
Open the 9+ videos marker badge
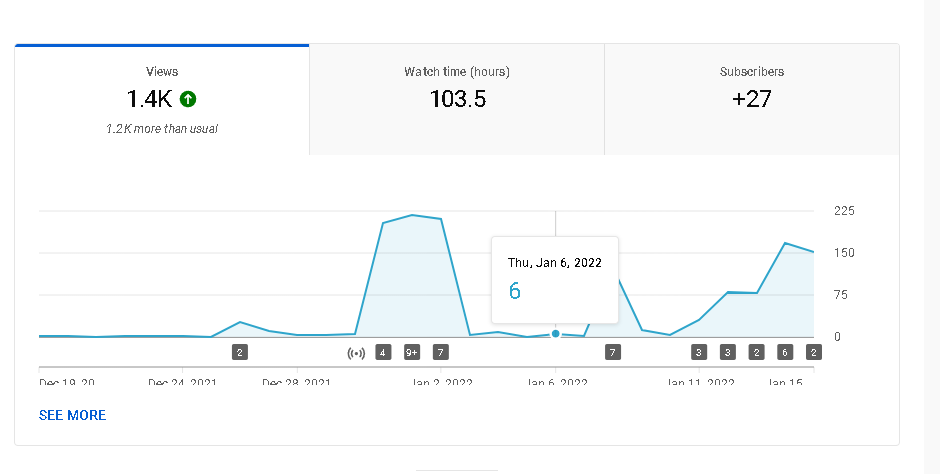[x=412, y=352]
